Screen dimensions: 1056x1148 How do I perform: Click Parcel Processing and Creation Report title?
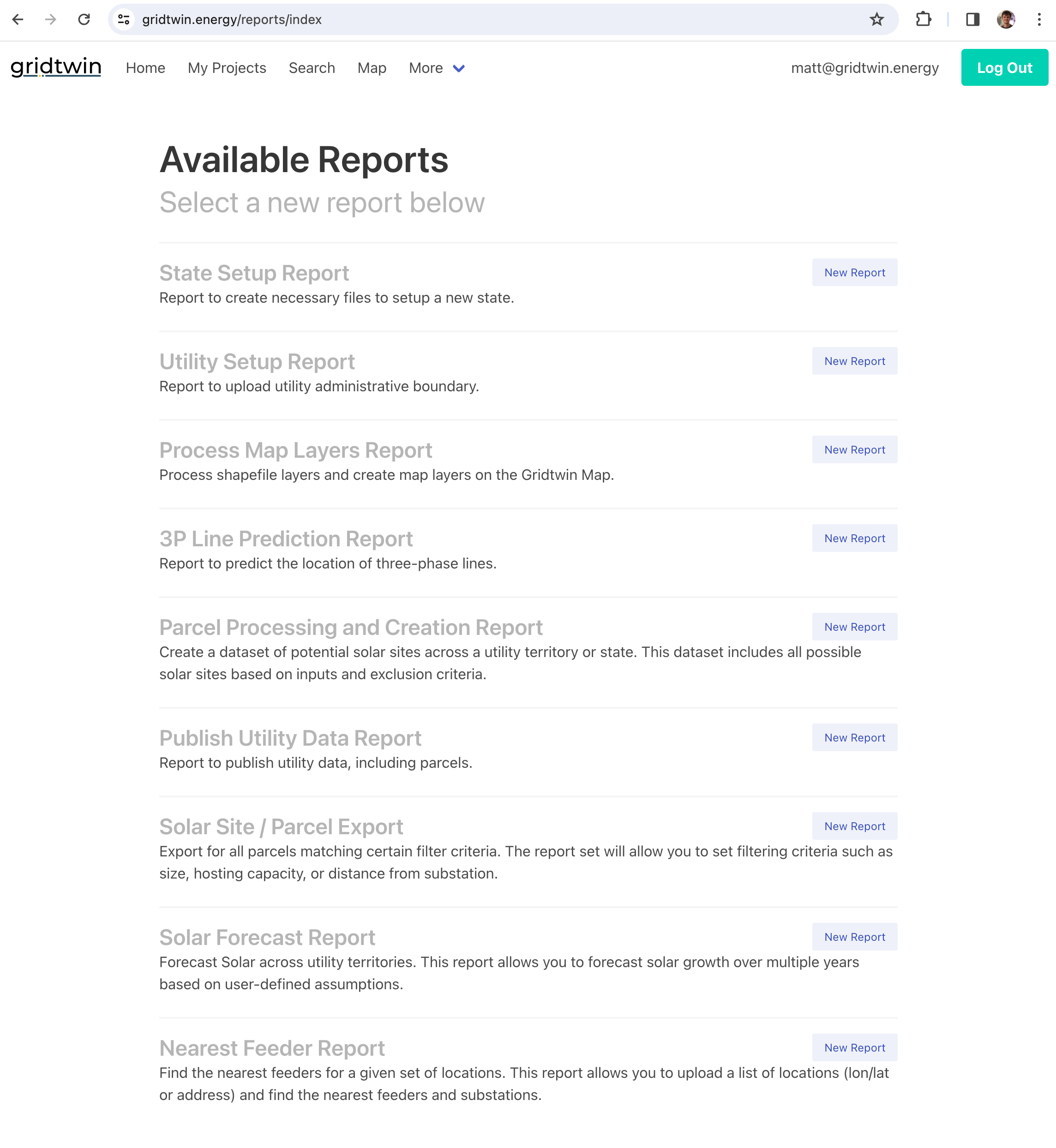351,627
